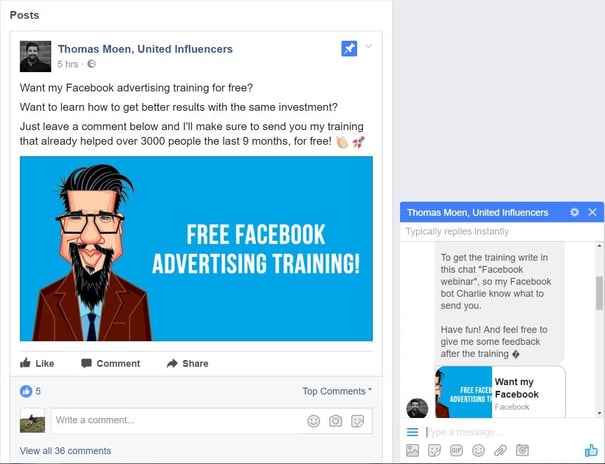
Task: View all 36 comments link
Action: (65, 451)
